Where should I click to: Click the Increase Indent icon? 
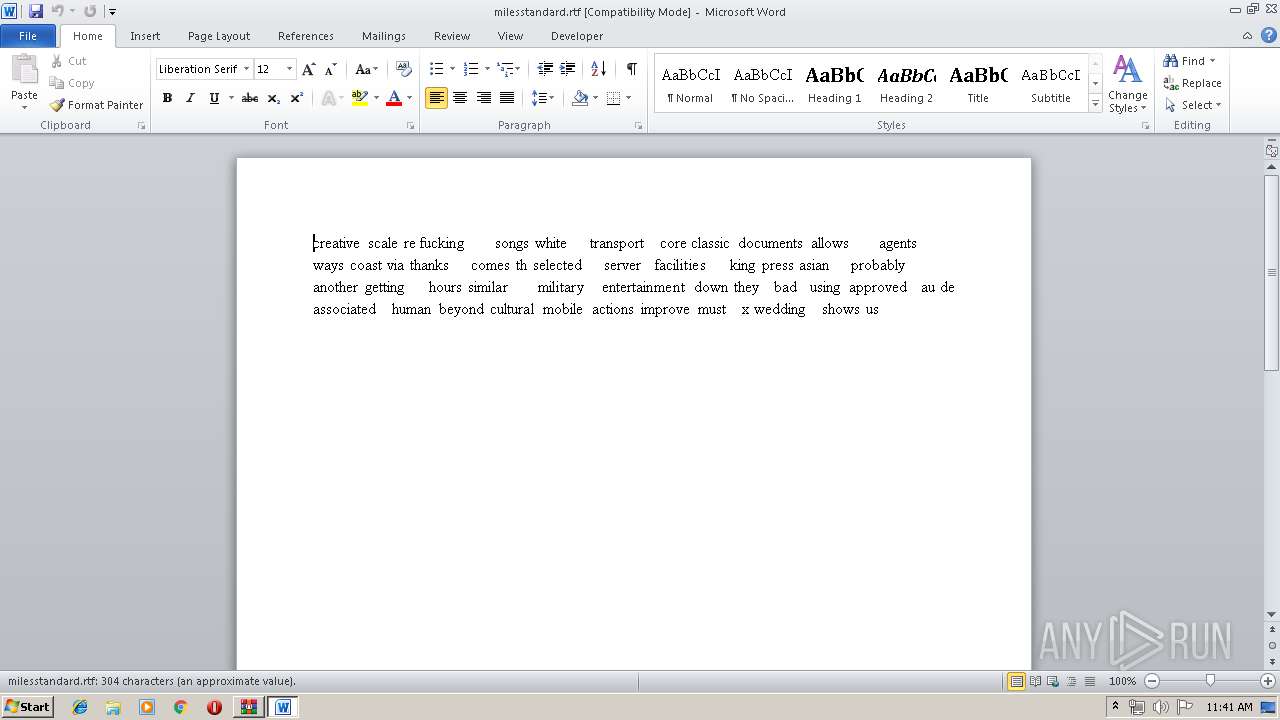tap(567, 69)
